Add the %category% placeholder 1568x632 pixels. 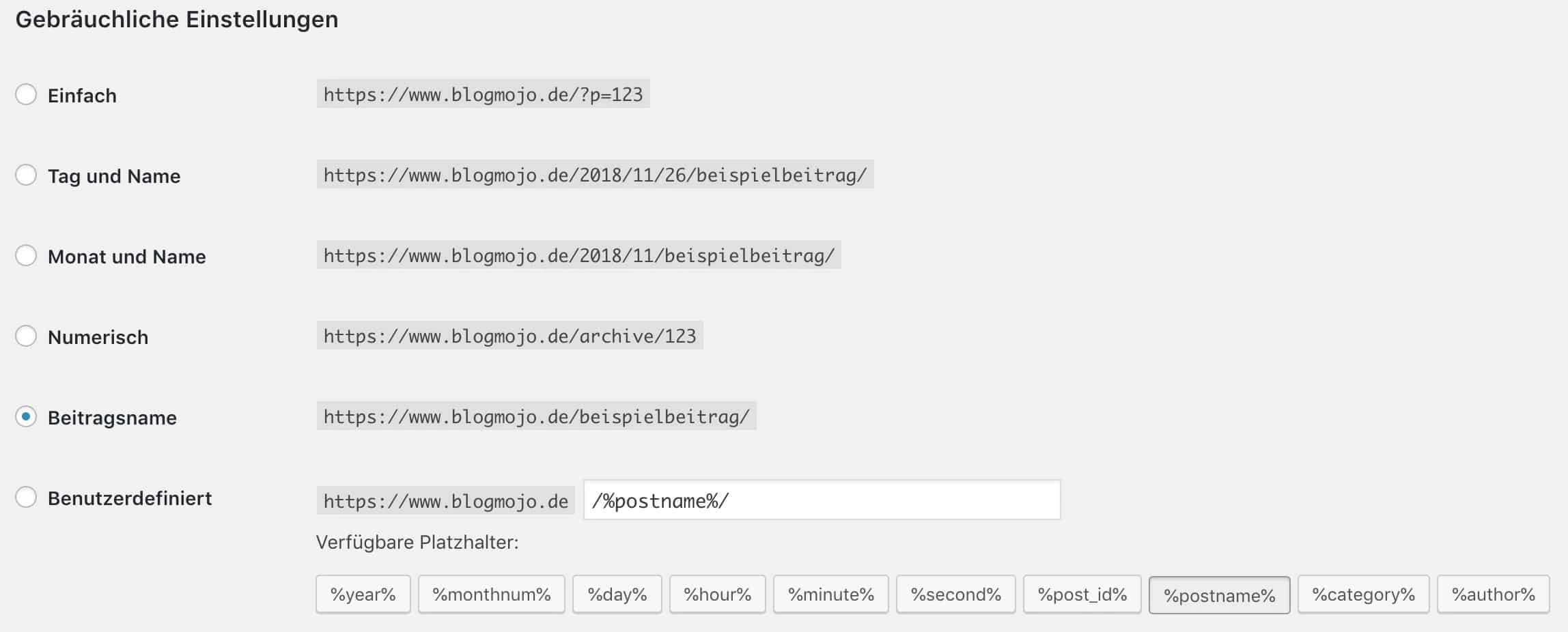click(1363, 594)
